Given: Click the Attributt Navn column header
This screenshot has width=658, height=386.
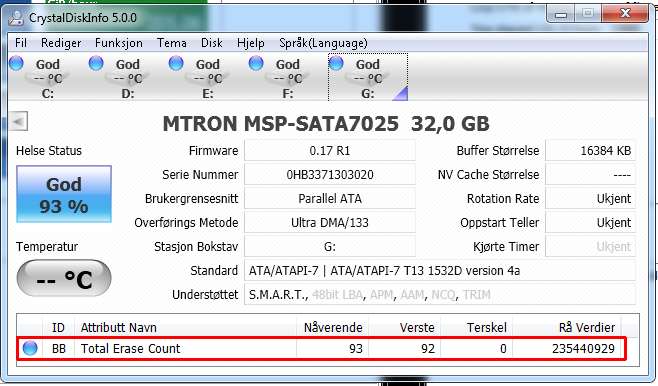Looking at the screenshot, I should (x=185, y=327).
